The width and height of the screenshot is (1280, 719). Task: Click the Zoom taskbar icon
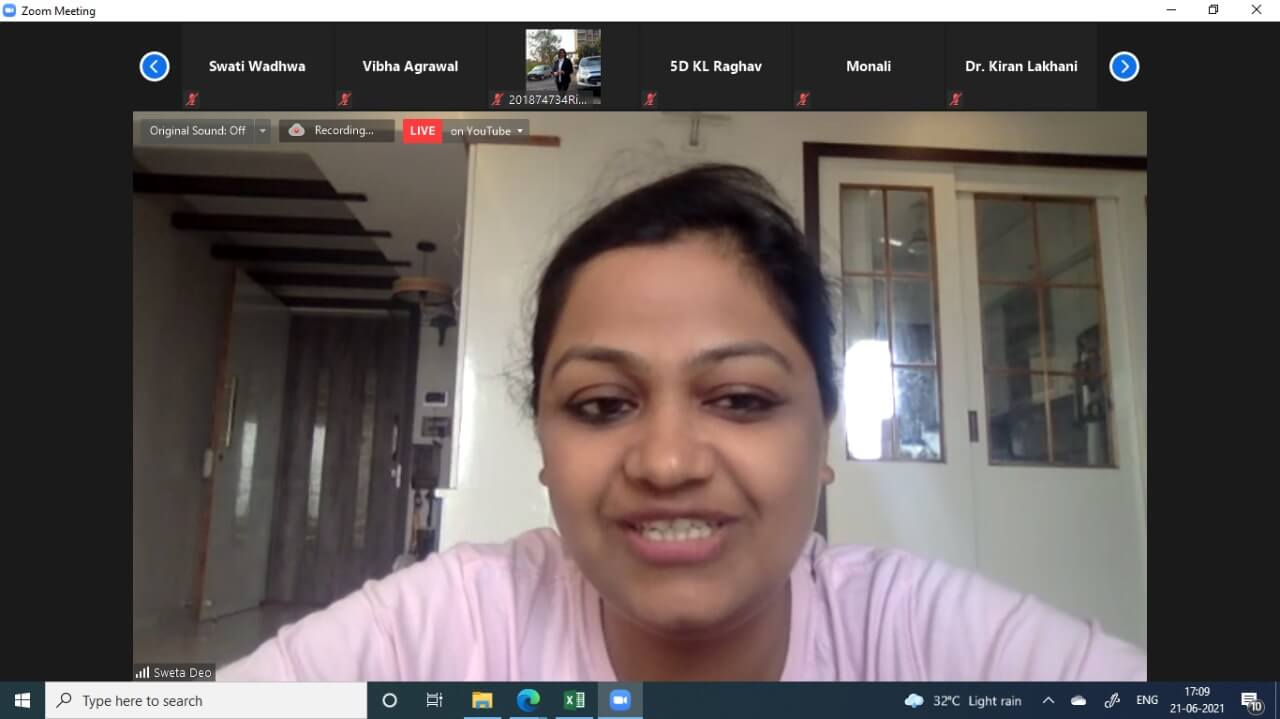coord(620,700)
